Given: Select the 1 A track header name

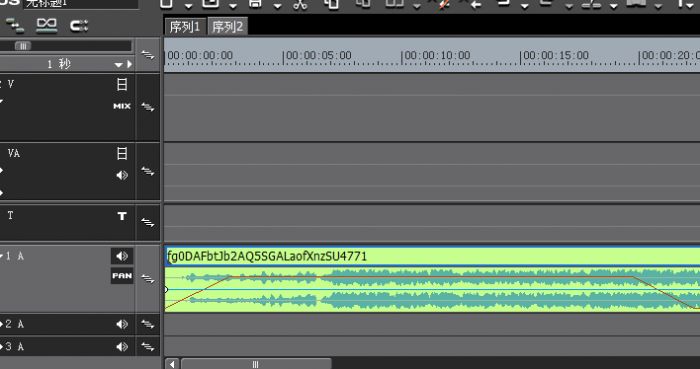Looking at the screenshot, I should (14, 256).
